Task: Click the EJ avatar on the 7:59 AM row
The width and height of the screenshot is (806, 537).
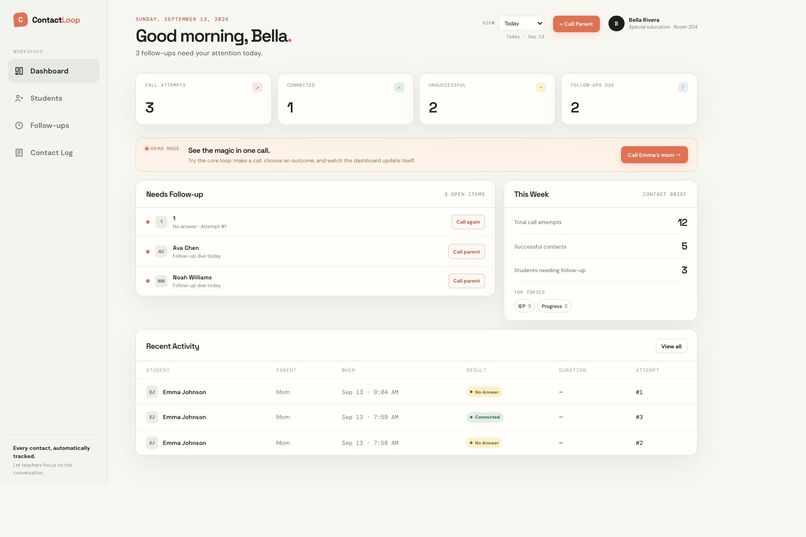Action: (152, 417)
